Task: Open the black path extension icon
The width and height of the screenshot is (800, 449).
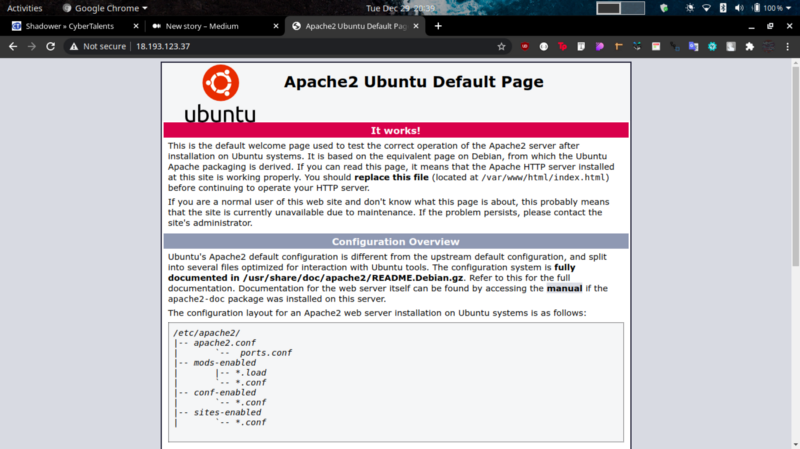Action: [674, 46]
